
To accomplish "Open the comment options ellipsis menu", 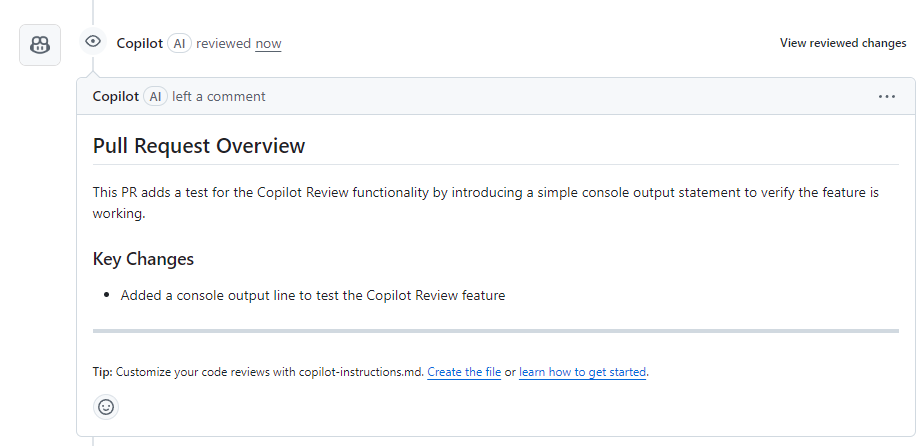I will 887,97.
